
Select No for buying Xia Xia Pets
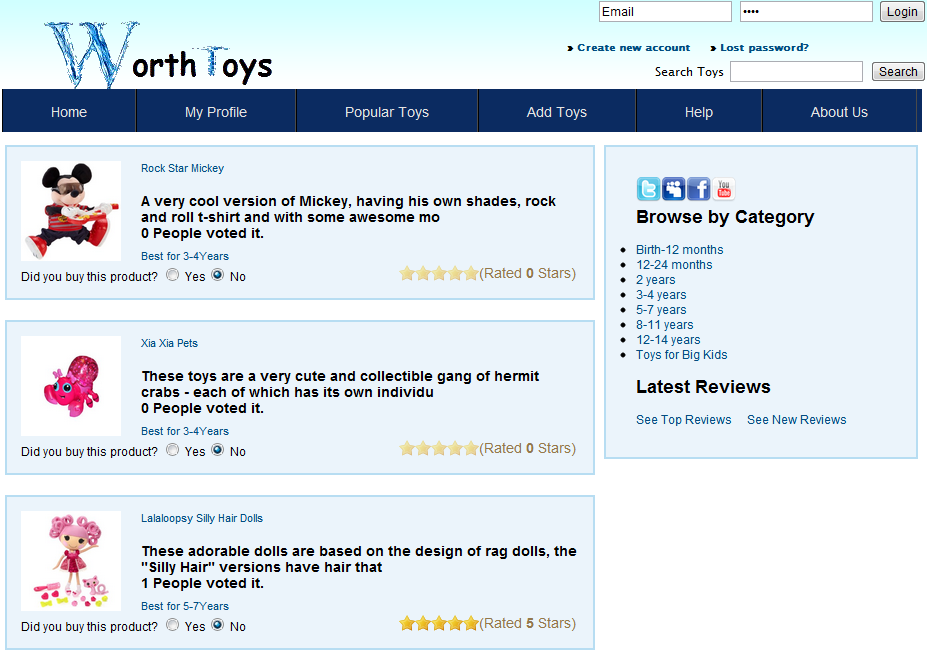[x=217, y=450]
